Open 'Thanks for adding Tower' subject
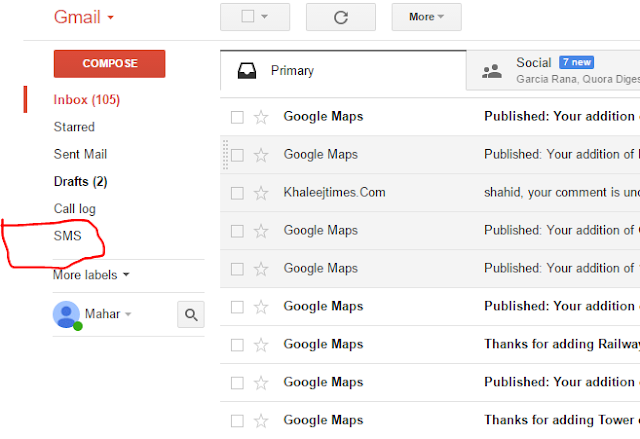The width and height of the screenshot is (640, 439). click(x=562, y=420)
